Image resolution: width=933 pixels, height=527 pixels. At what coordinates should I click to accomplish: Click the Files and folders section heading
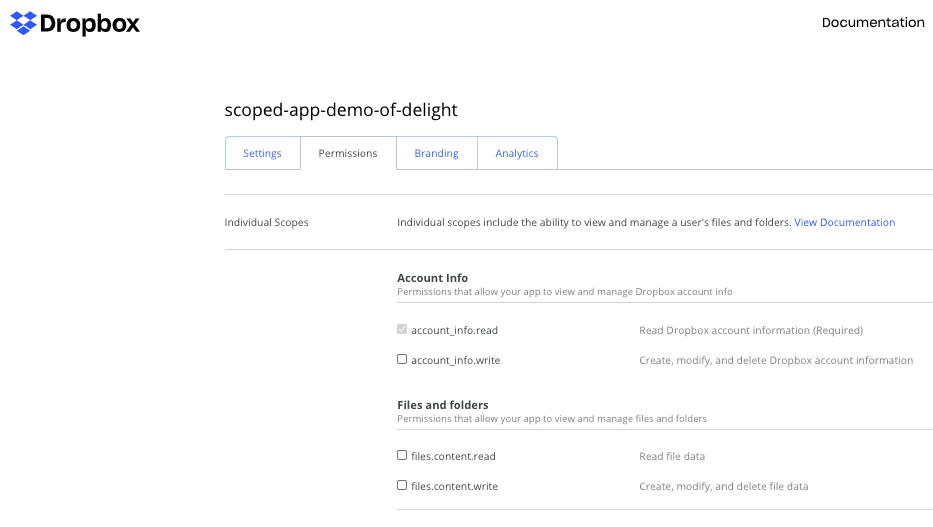pos(443,405)
